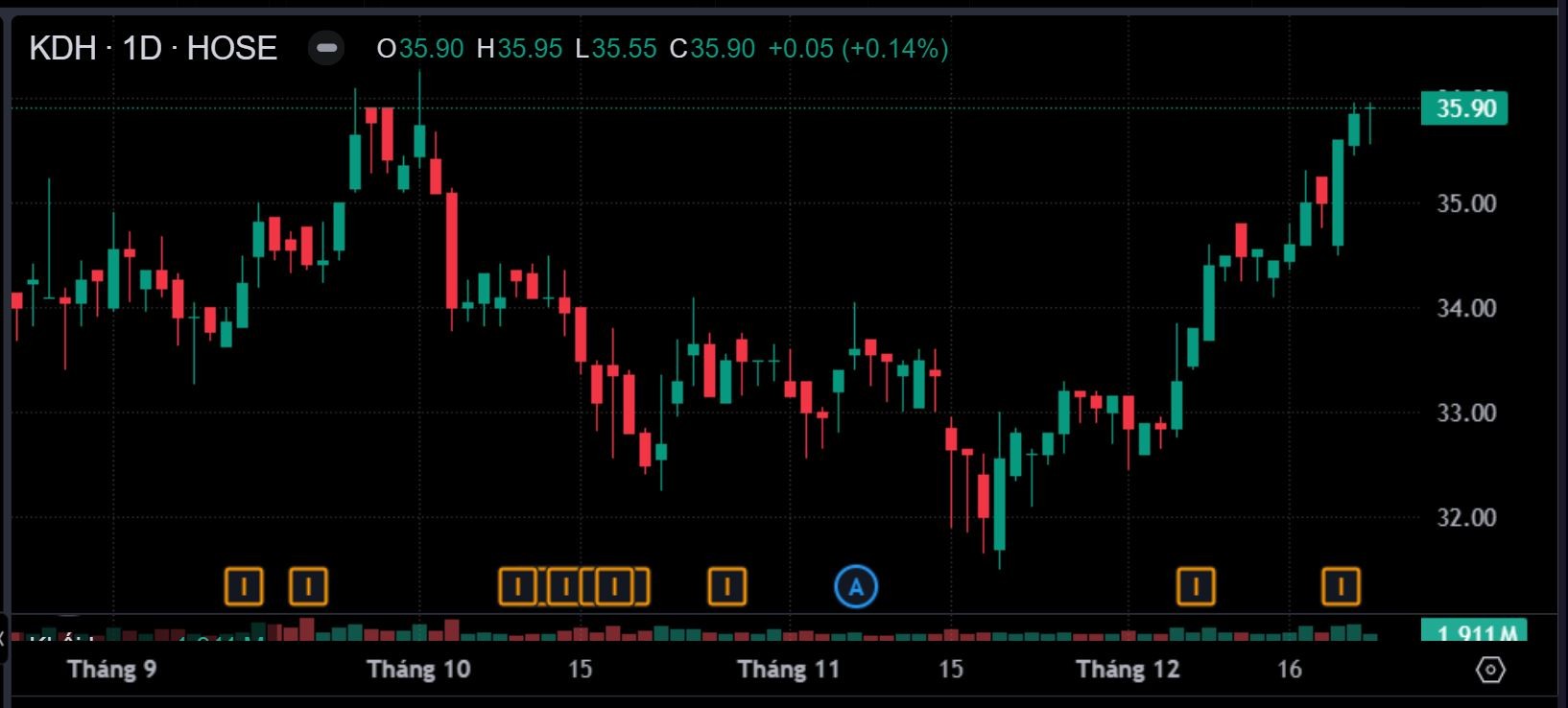The height and width of the screenshot is (708, 1568).
Task: Click the 15 date label after Tháng 11
Action: coord(950,669)
